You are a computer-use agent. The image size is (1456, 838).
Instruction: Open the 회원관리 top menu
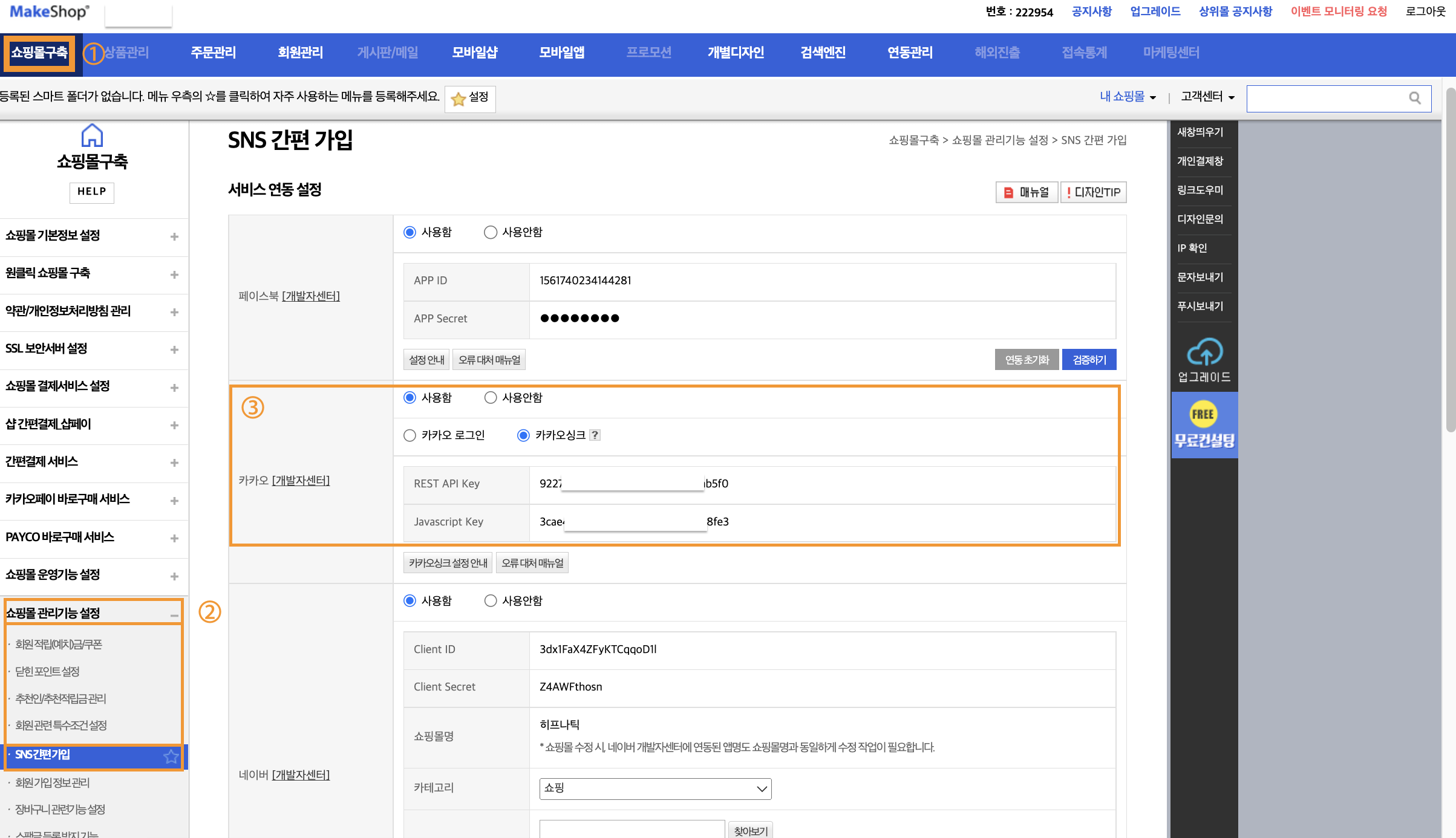point(300,53)
